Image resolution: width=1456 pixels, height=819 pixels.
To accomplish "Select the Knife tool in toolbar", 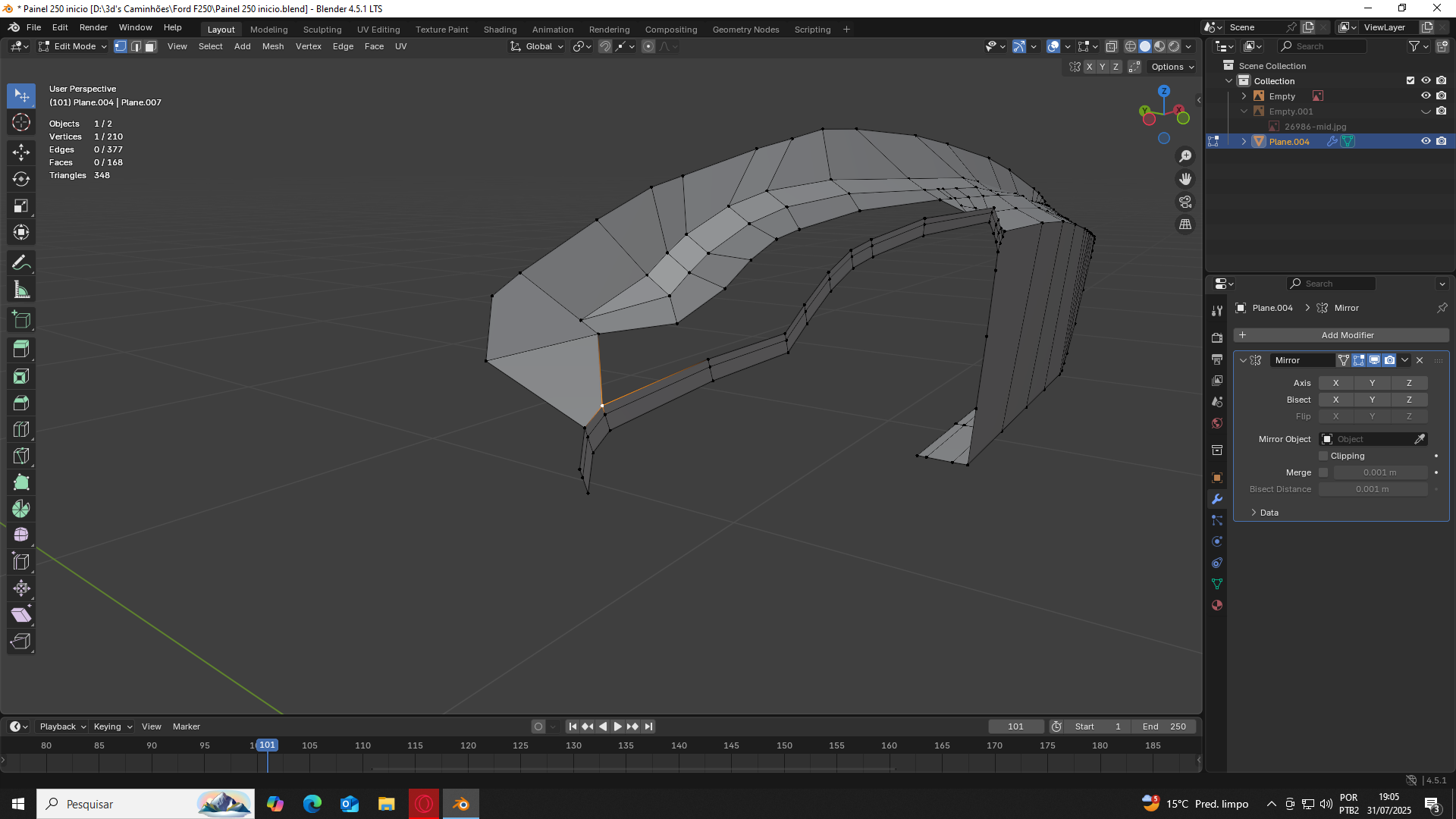I will click(x=21, y=456).
